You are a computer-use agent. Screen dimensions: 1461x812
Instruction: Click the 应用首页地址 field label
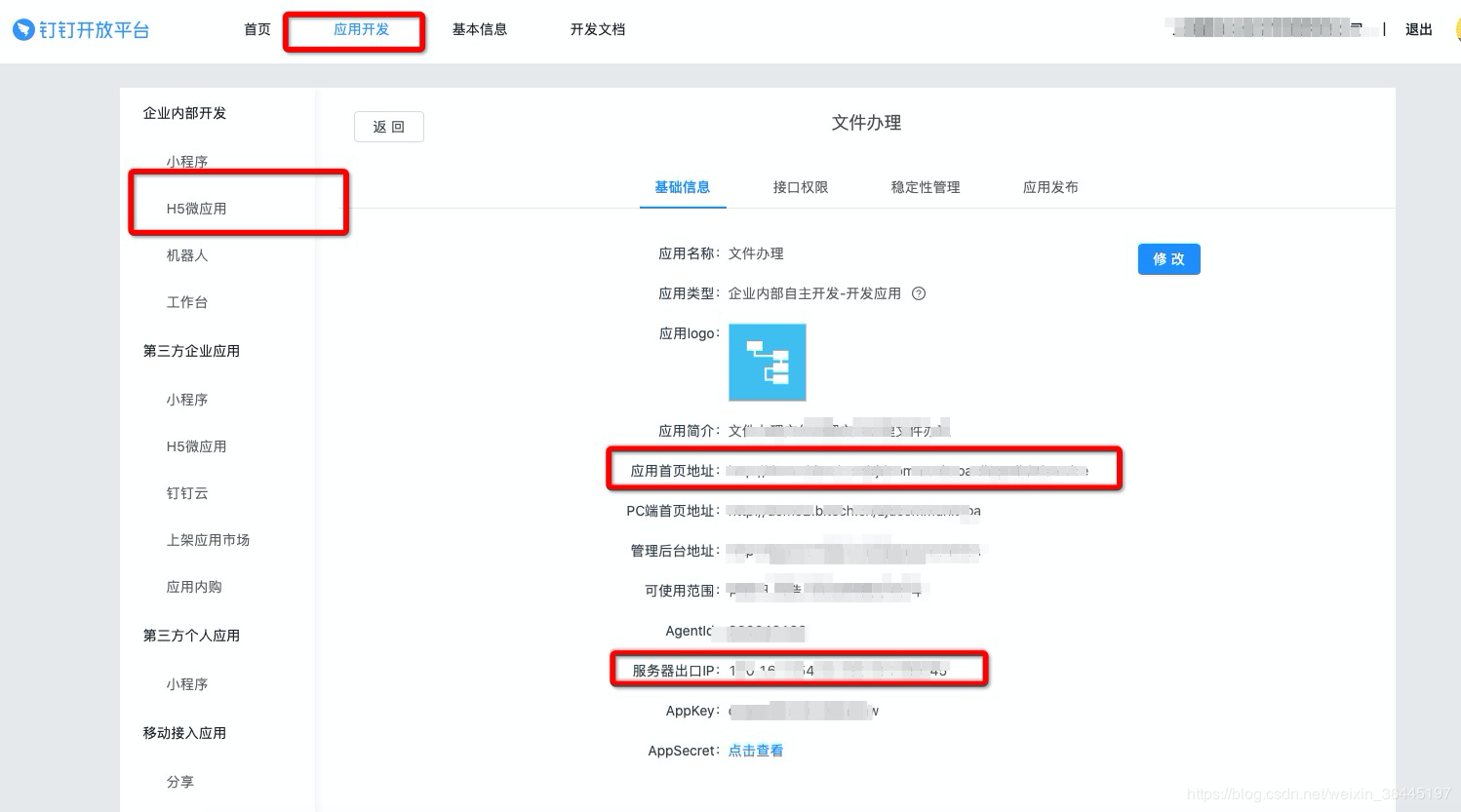click(675, 471)
